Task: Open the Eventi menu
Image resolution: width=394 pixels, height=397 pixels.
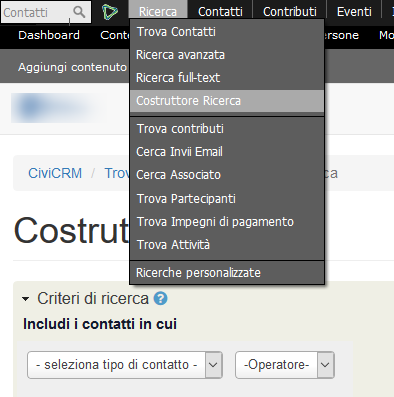Action: tap(354, 12)
